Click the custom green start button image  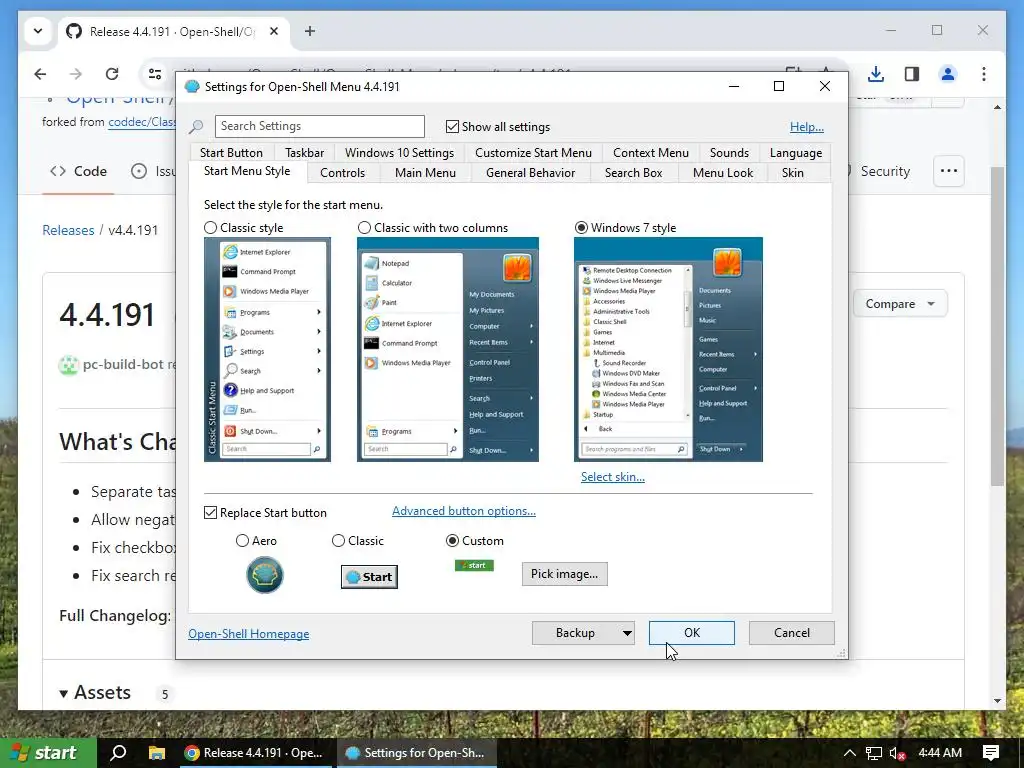[474, 566]
